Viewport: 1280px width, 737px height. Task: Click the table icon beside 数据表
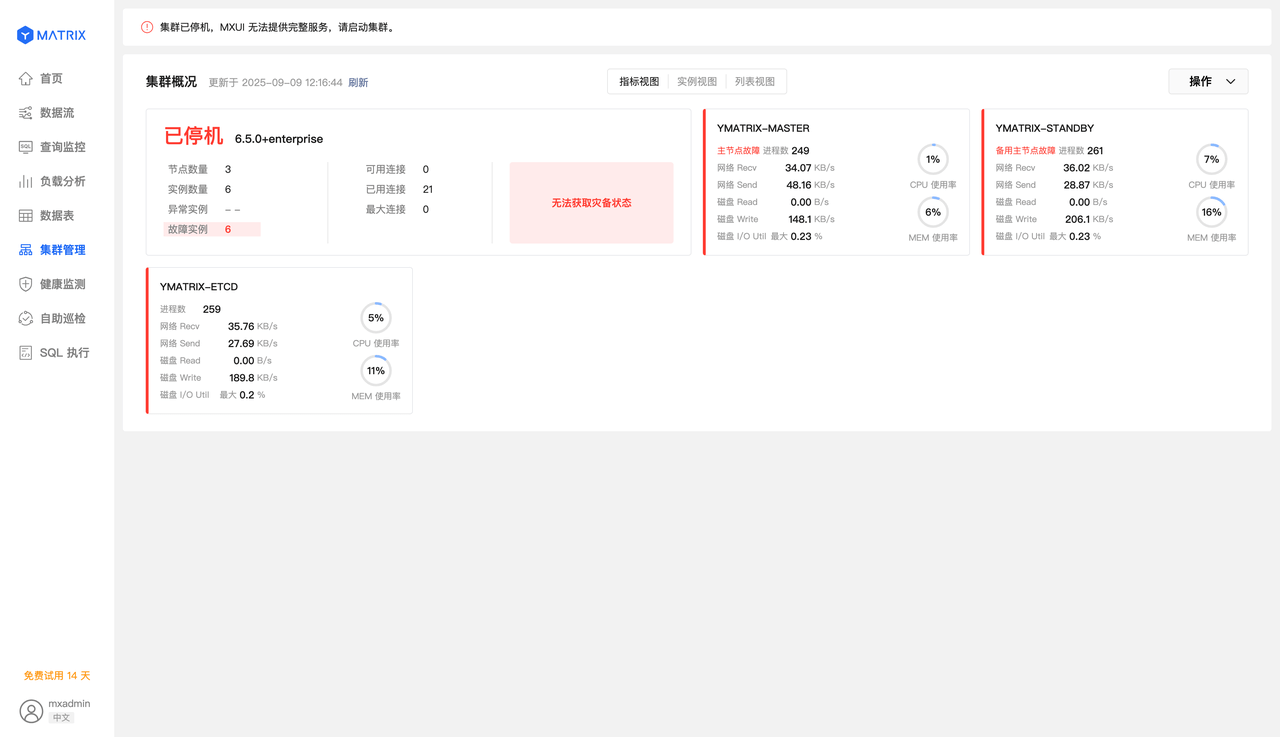26,215
